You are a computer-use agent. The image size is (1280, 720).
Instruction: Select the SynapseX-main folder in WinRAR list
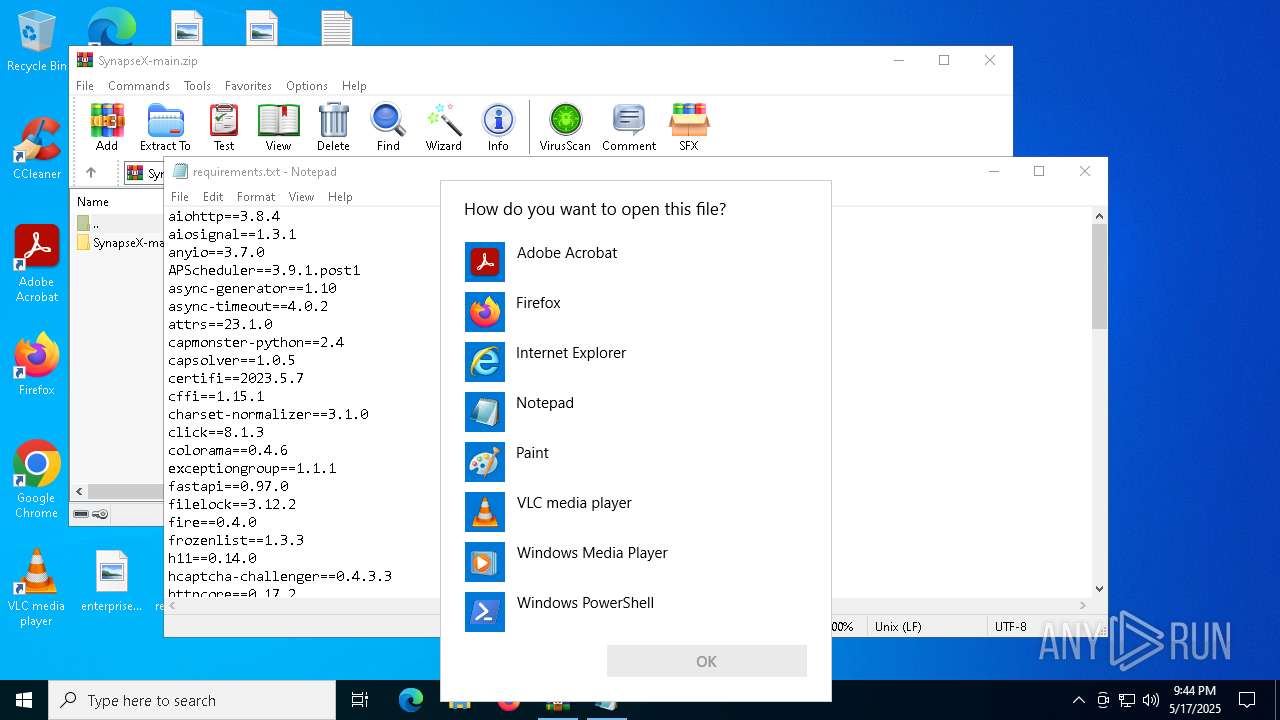[120, 242]
